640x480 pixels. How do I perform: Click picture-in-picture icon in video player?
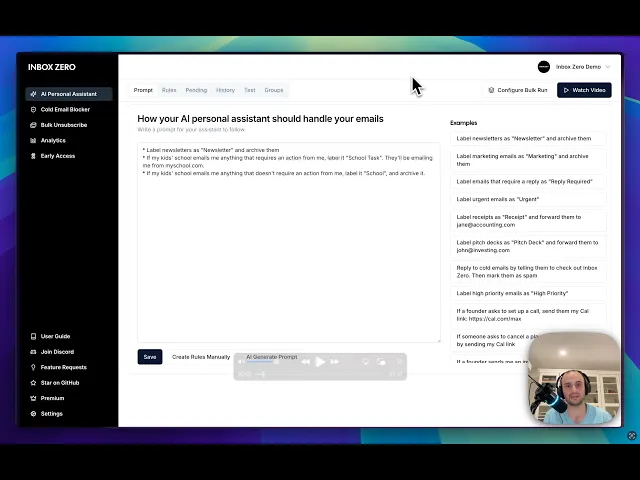381,362
